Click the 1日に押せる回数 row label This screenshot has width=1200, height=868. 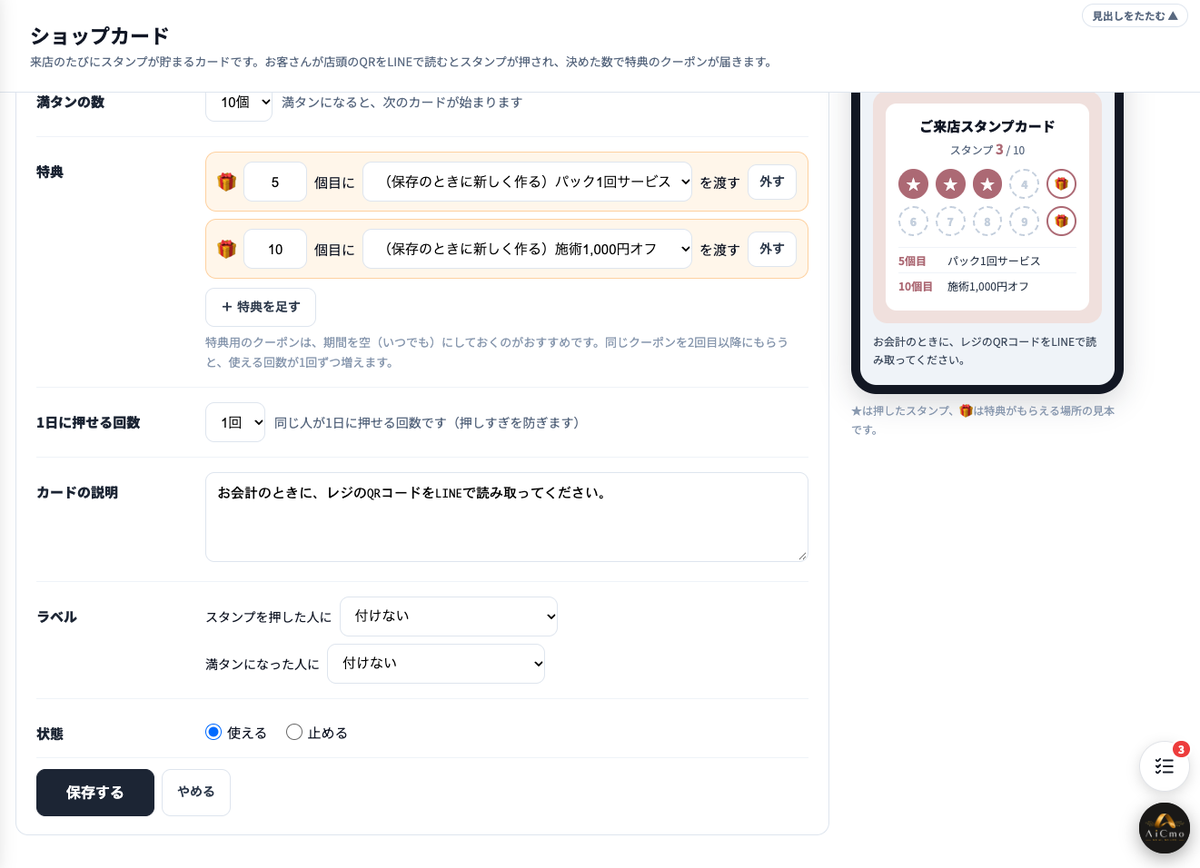point(88,423)
